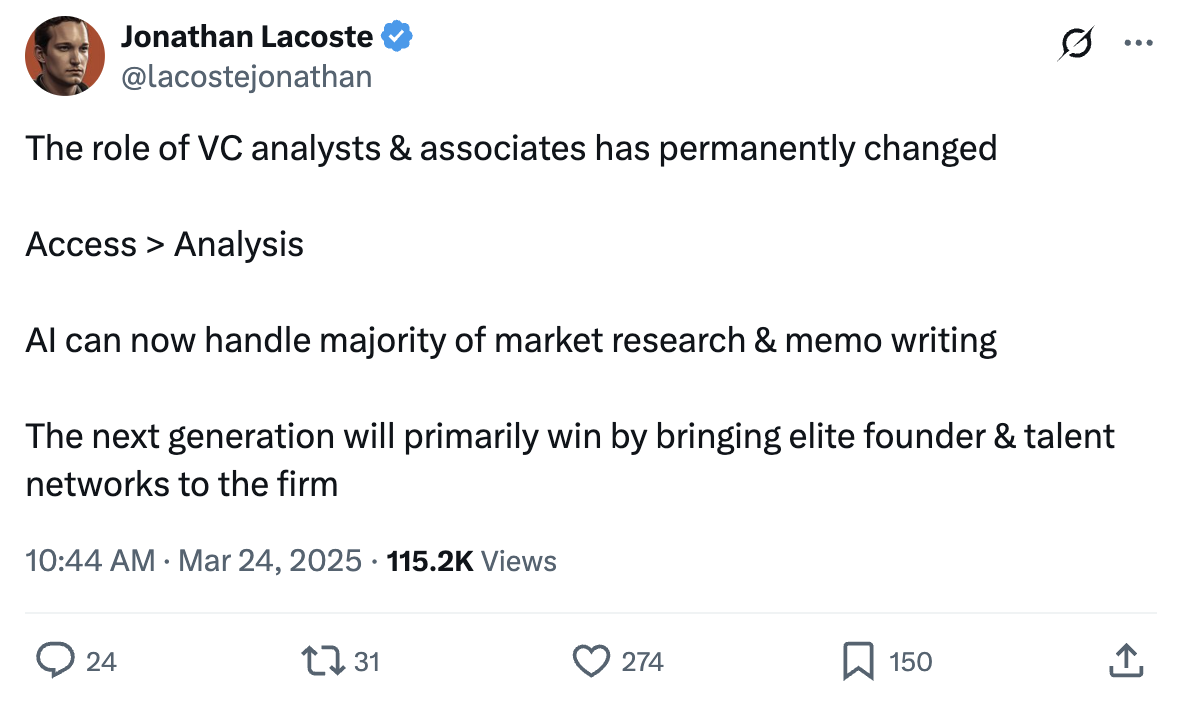Viewport: 1180px width, 704px height.
Task: Click the like count 274
Action: tap(642, 661)
